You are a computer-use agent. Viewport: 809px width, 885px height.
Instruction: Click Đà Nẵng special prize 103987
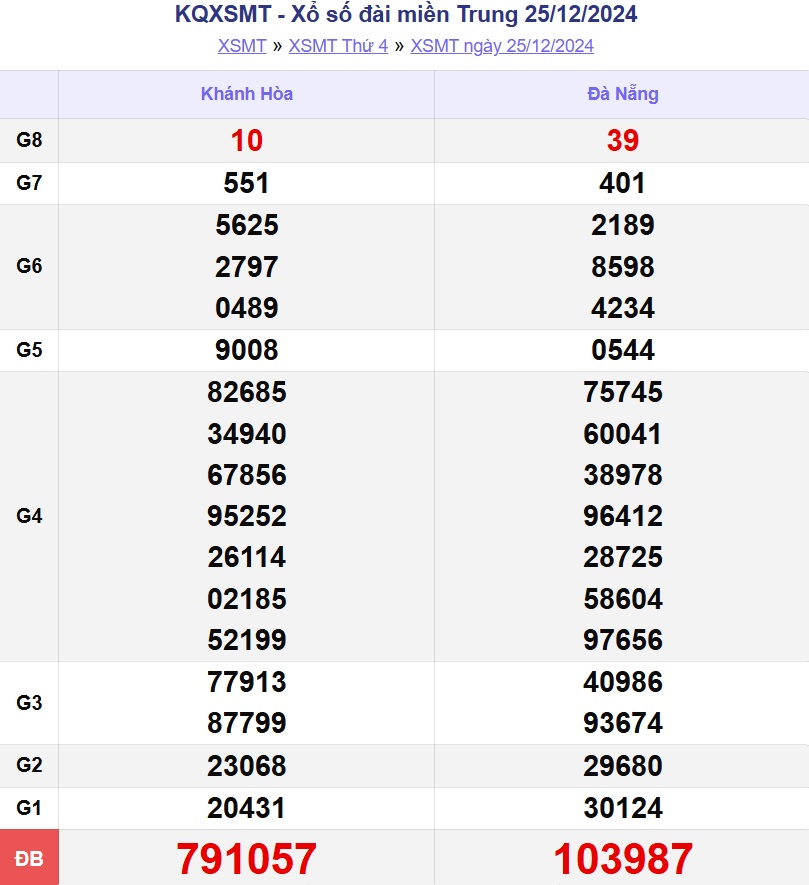pyautogui.click(x=622, y=859)
